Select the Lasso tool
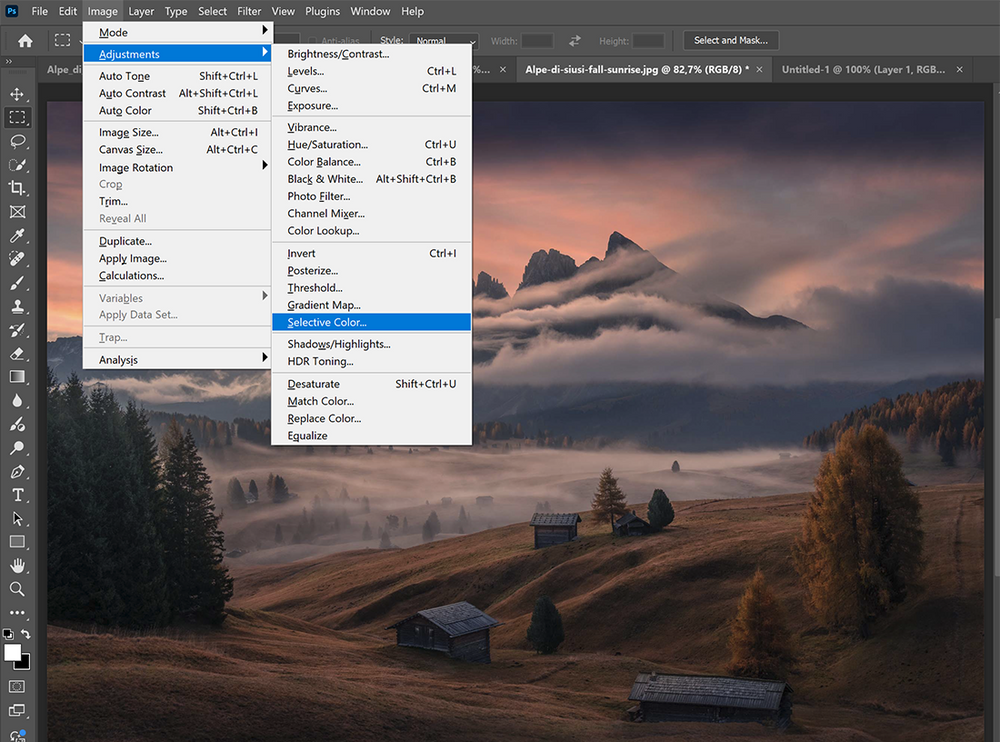This screenshot has width=1000, height=742. pos(17,141)
